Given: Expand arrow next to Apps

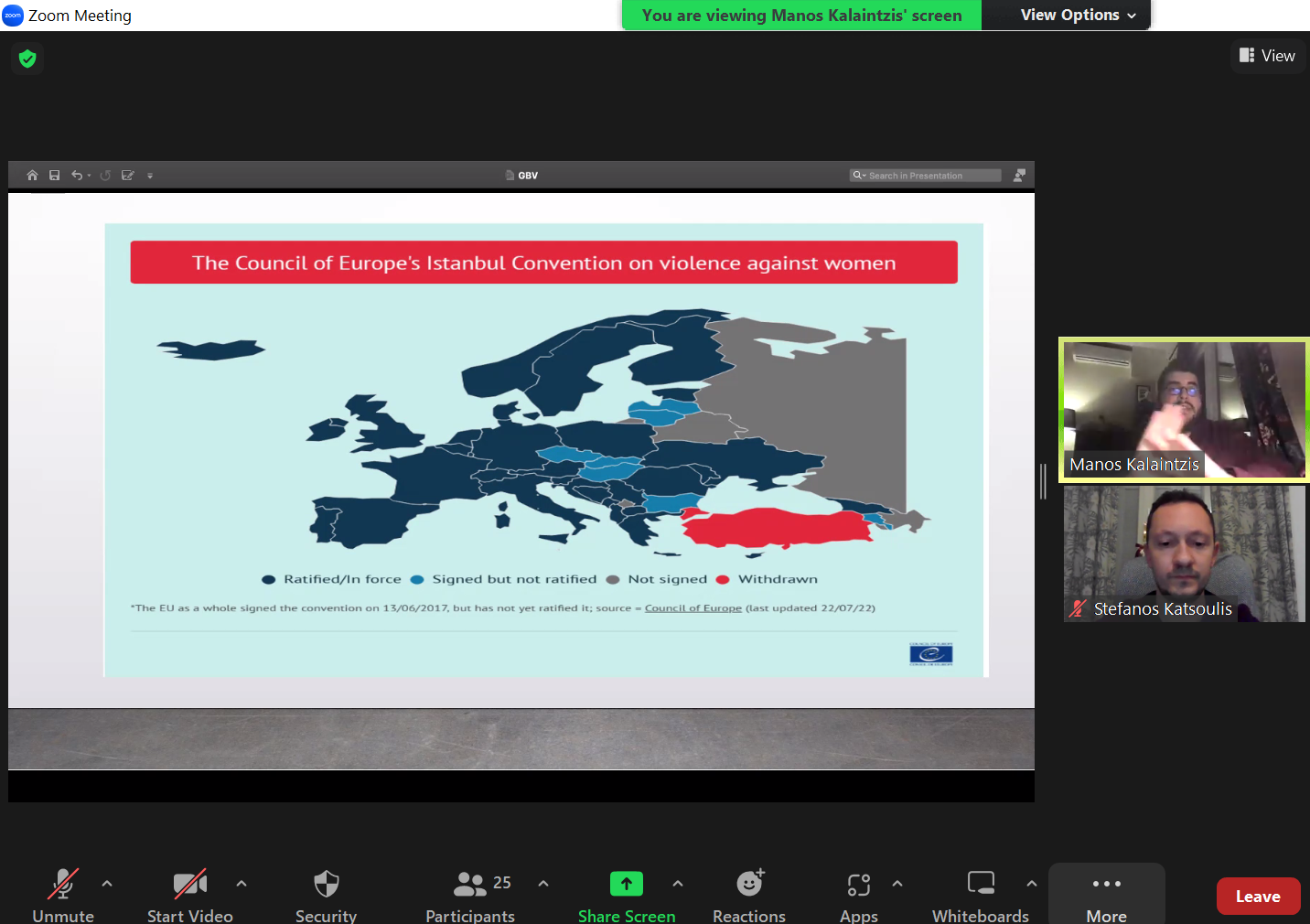Looking at the screenshot, I should pyautogui.click(x=897, y=884).
